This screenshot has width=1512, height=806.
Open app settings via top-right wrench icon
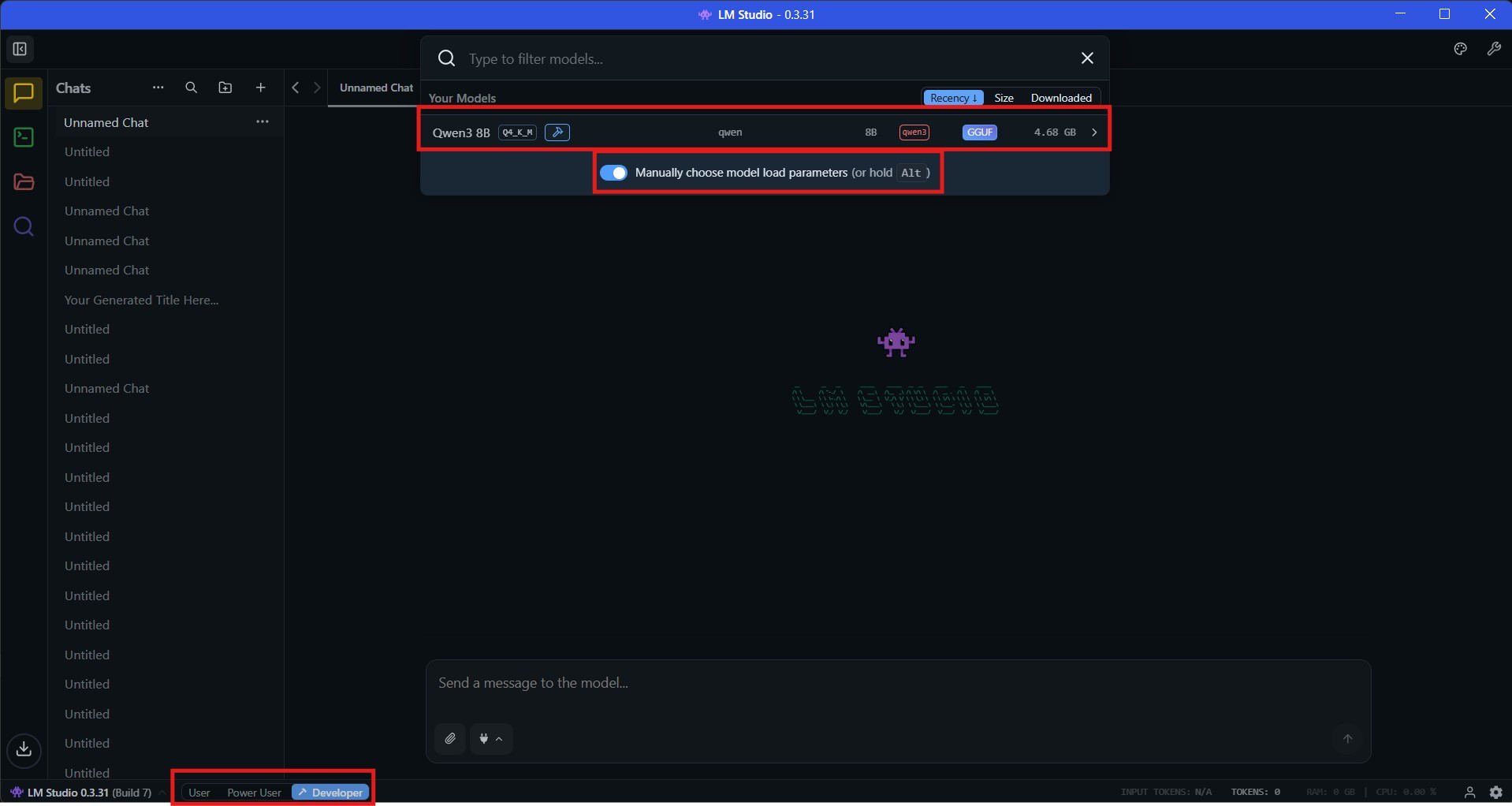(1495, 49)
